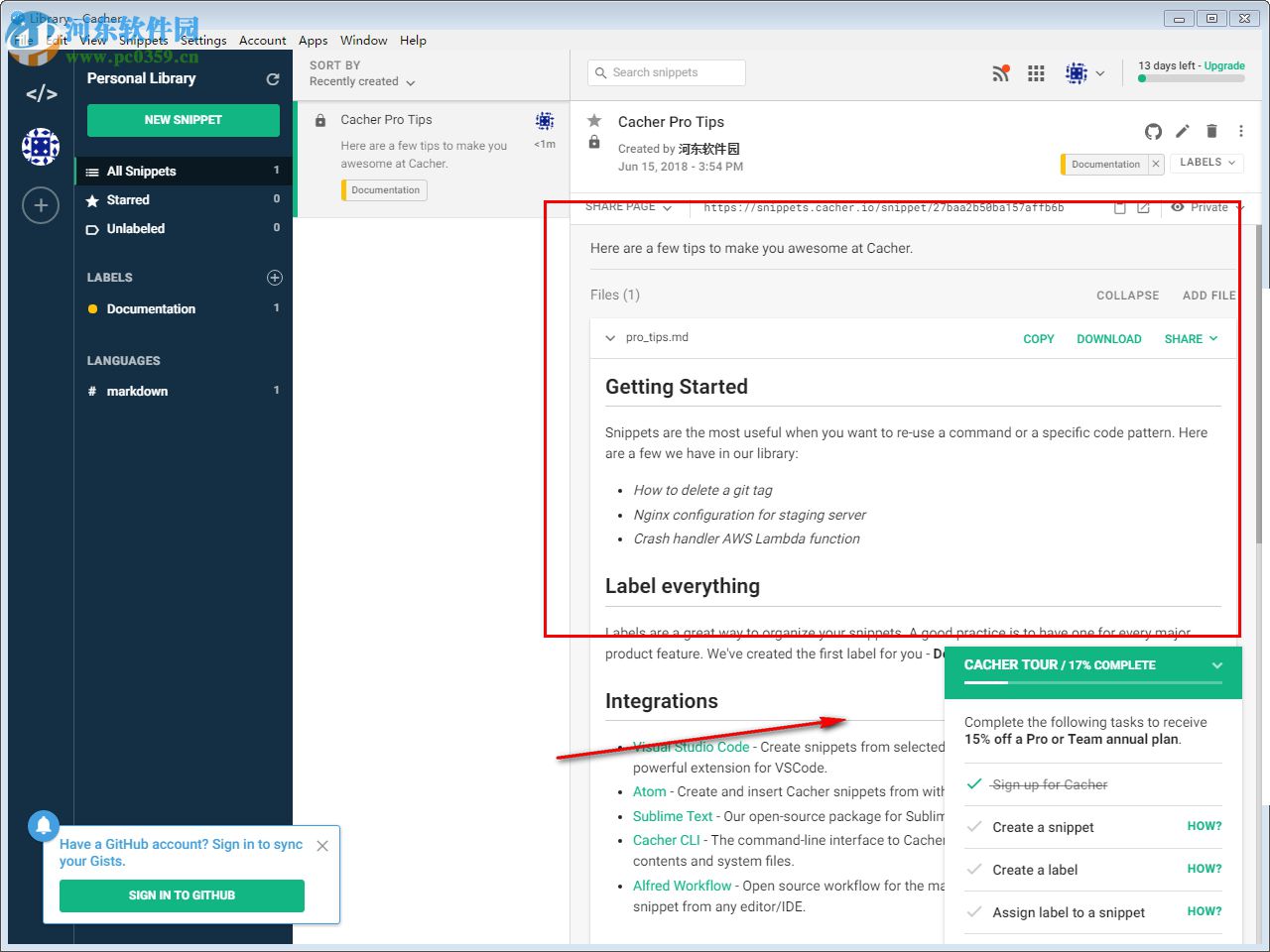1270x952 pixels.
Task: Open the Atom integration link
Action: (650, 791)
